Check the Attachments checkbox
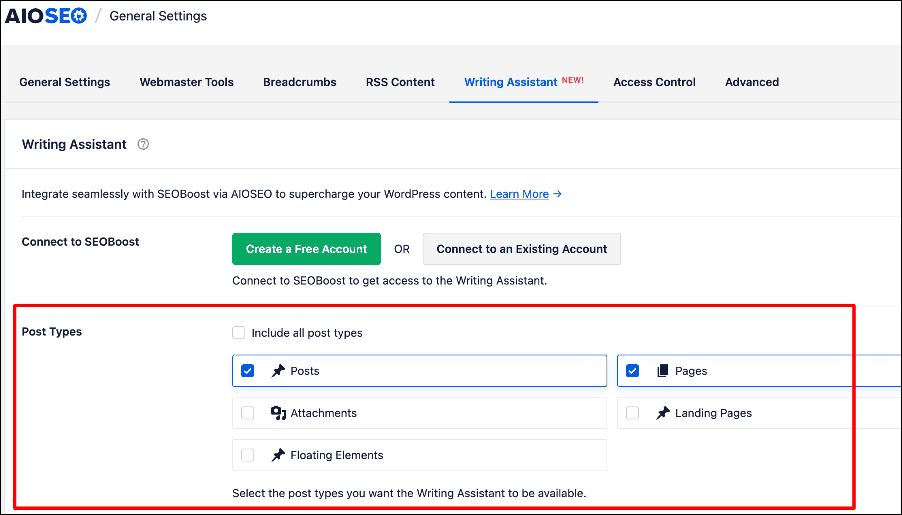 point(247,413)
